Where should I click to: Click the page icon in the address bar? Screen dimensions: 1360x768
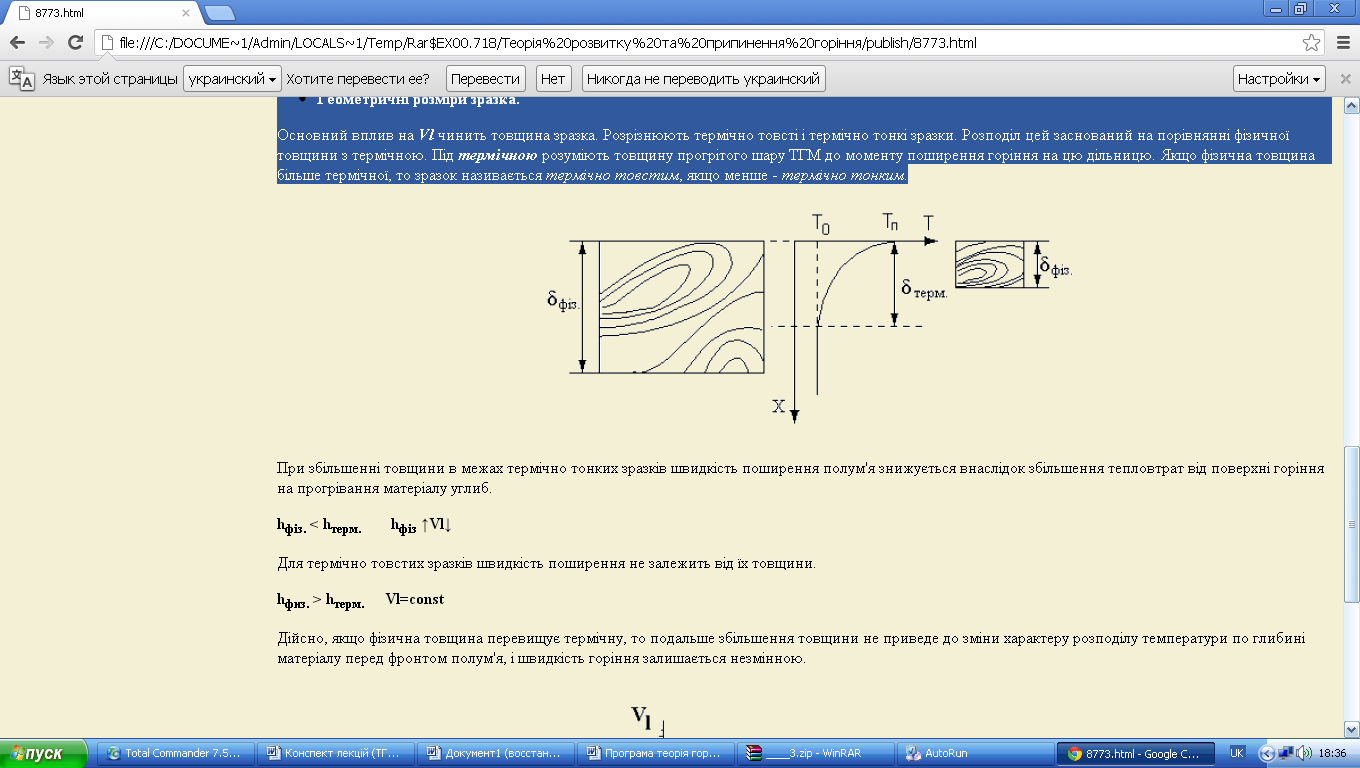(x=108, y=43)
